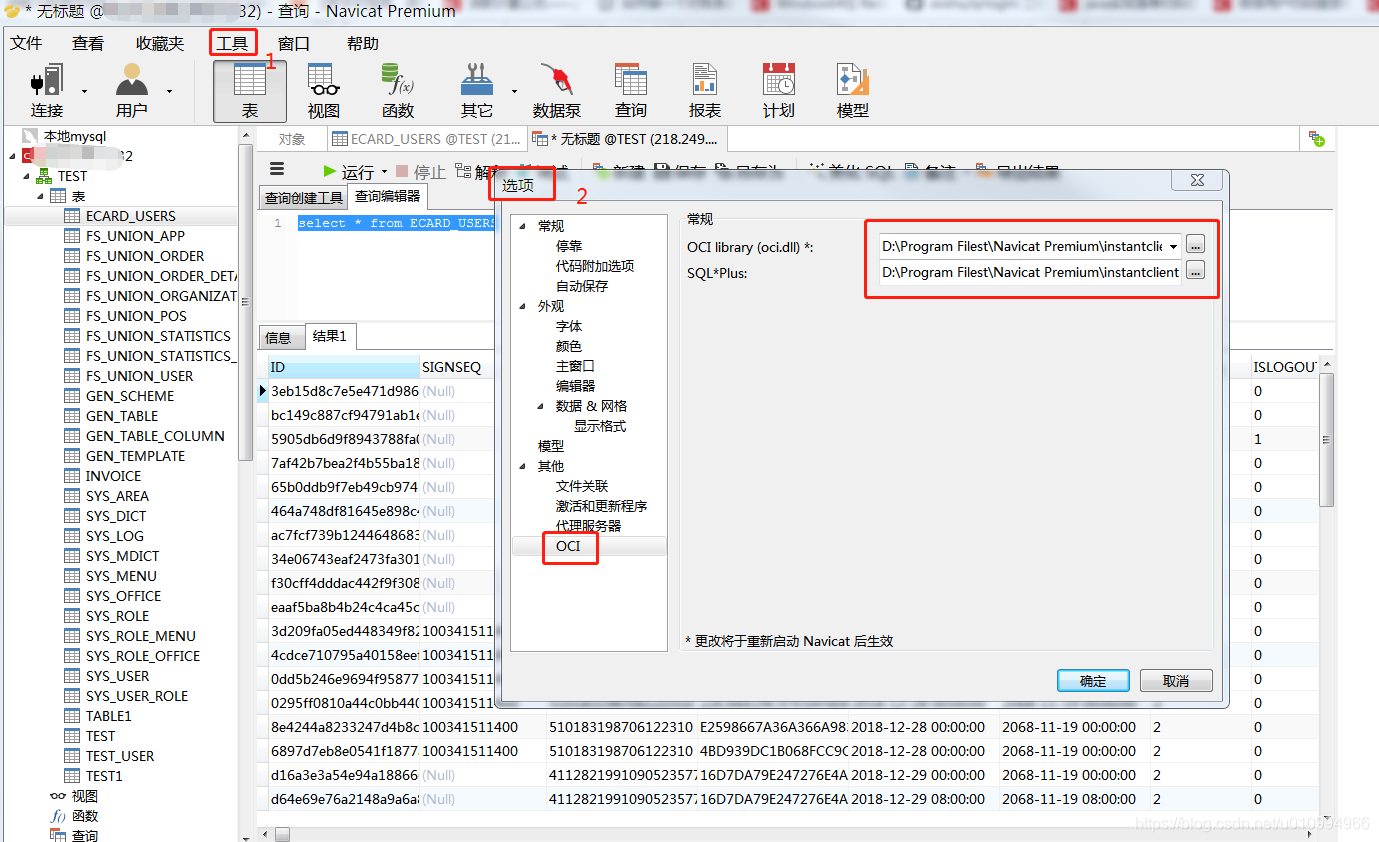Open dropdown arrow next to 连接 toolbar button
This screenshot has width=1379, height=842.
tap(85, 91)
